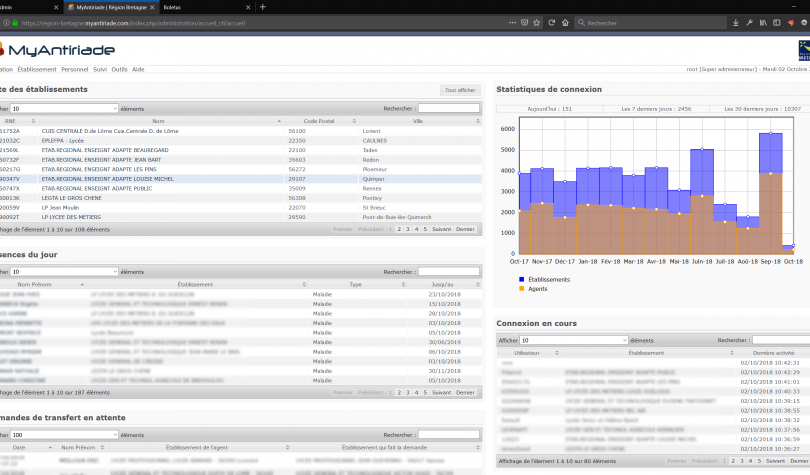Click the green padlock security icon
Image resolution: width=810 pixels, height=475 pixels.
pos(15,23)
